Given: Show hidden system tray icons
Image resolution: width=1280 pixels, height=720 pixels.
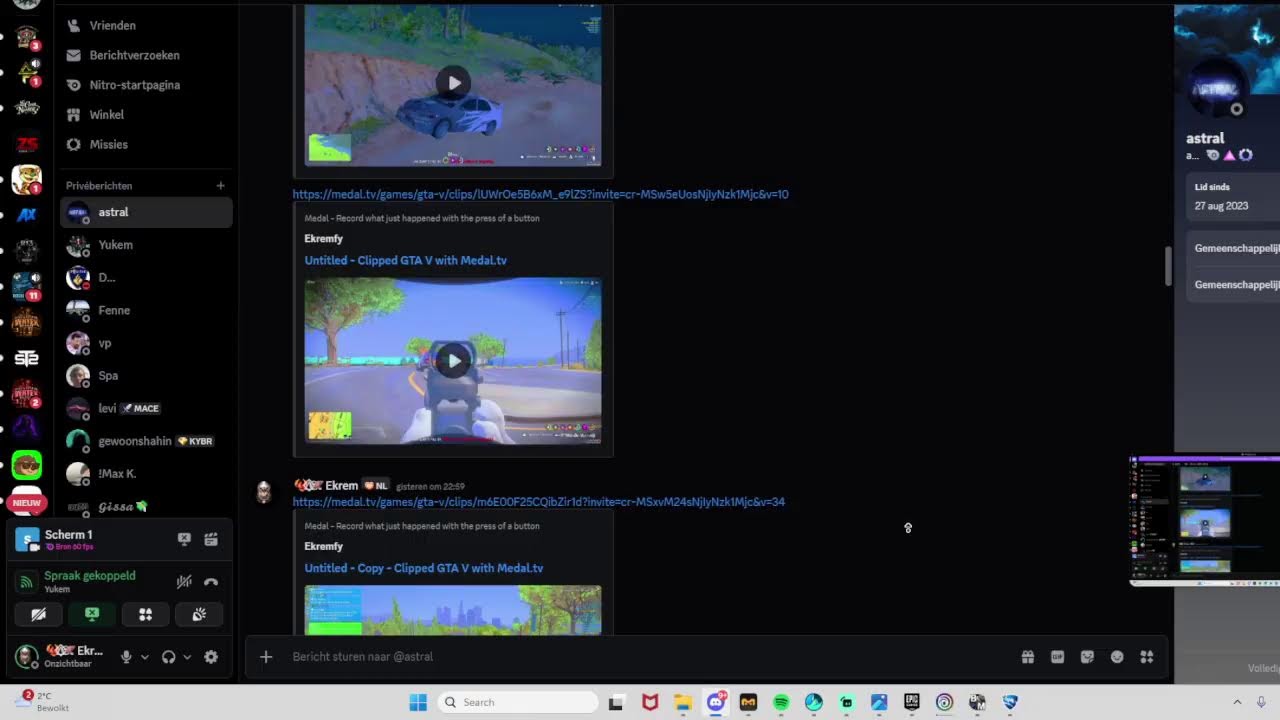Looking at the screenshot, I should coord(1237,702).
